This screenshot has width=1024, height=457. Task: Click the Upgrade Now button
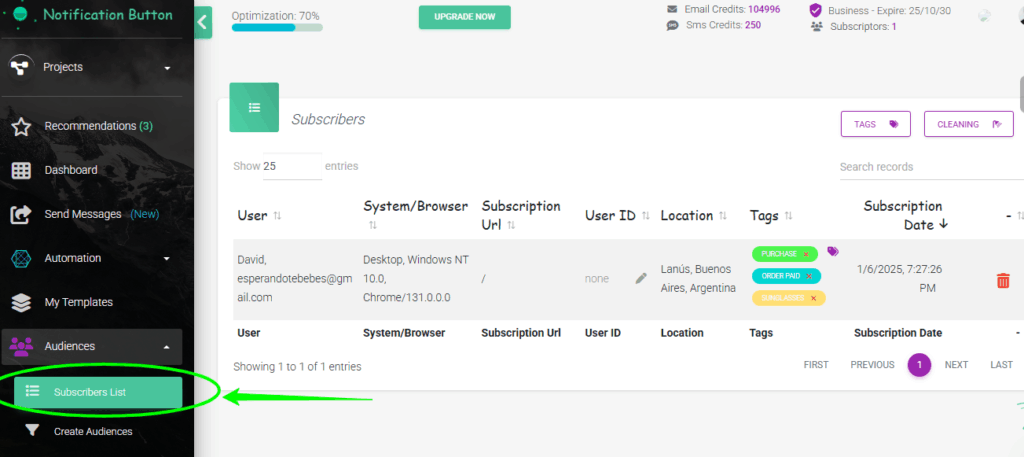[464, 18]
